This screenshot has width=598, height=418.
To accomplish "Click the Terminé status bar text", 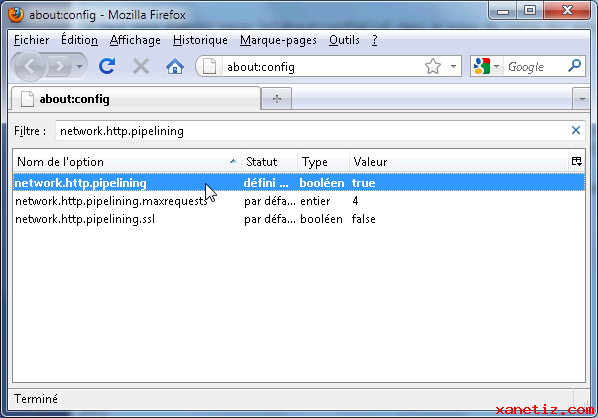I will pos(36,399).
